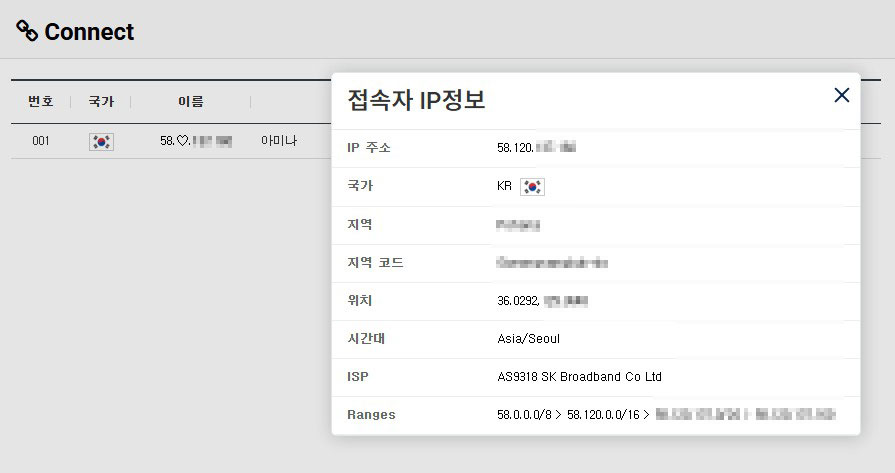Click the Ranges row label
The image size is (895, 473).
point(371,415)
